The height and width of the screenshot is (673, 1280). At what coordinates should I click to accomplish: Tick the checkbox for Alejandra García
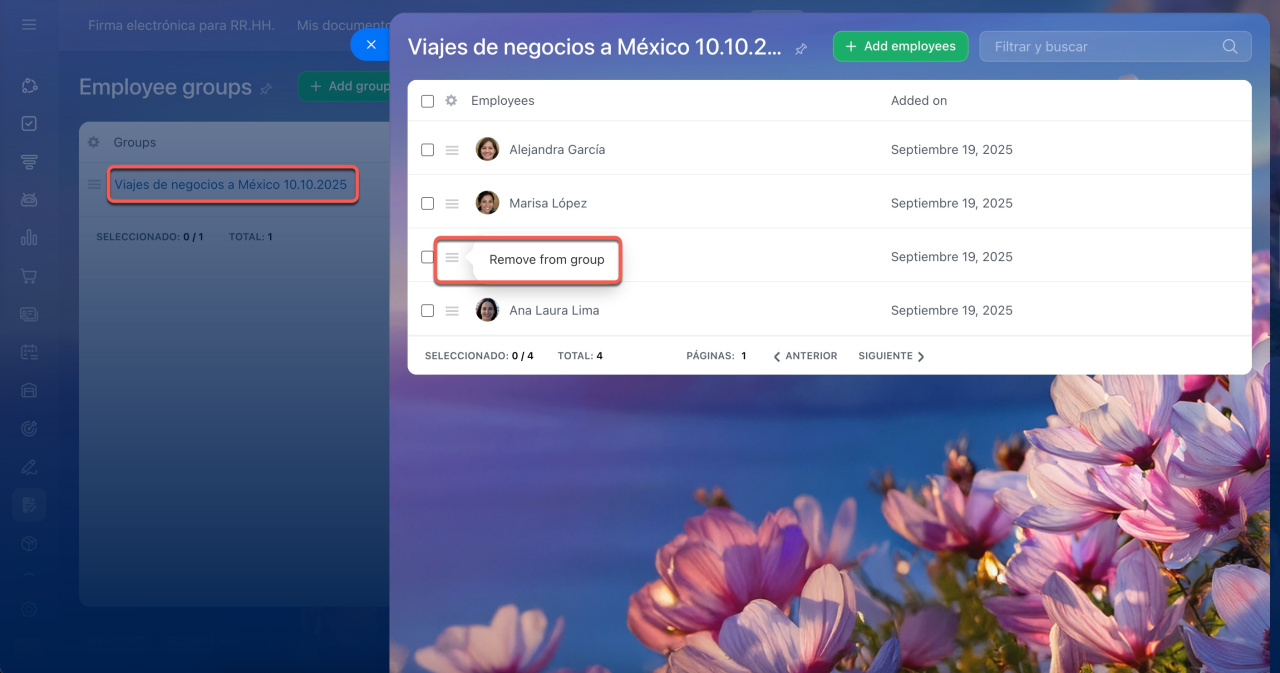pos(428,150)
